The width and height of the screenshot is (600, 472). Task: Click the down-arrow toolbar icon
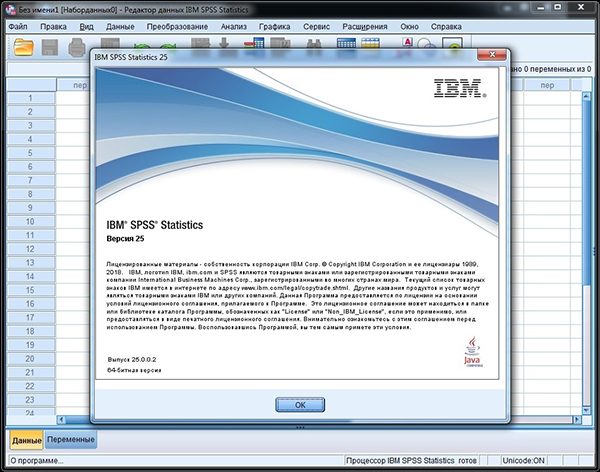(x=224, y=43)
